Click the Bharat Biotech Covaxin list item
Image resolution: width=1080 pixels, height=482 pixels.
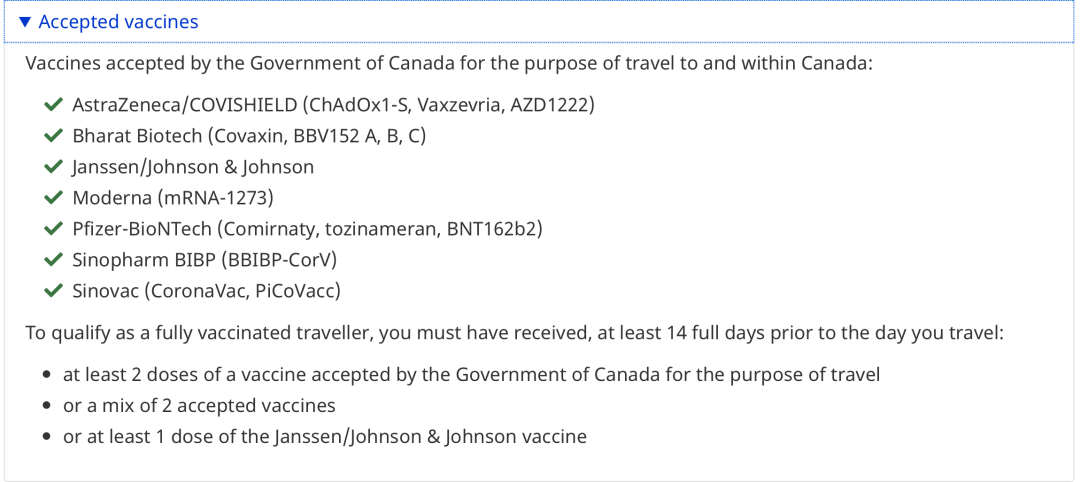(249, 136)
